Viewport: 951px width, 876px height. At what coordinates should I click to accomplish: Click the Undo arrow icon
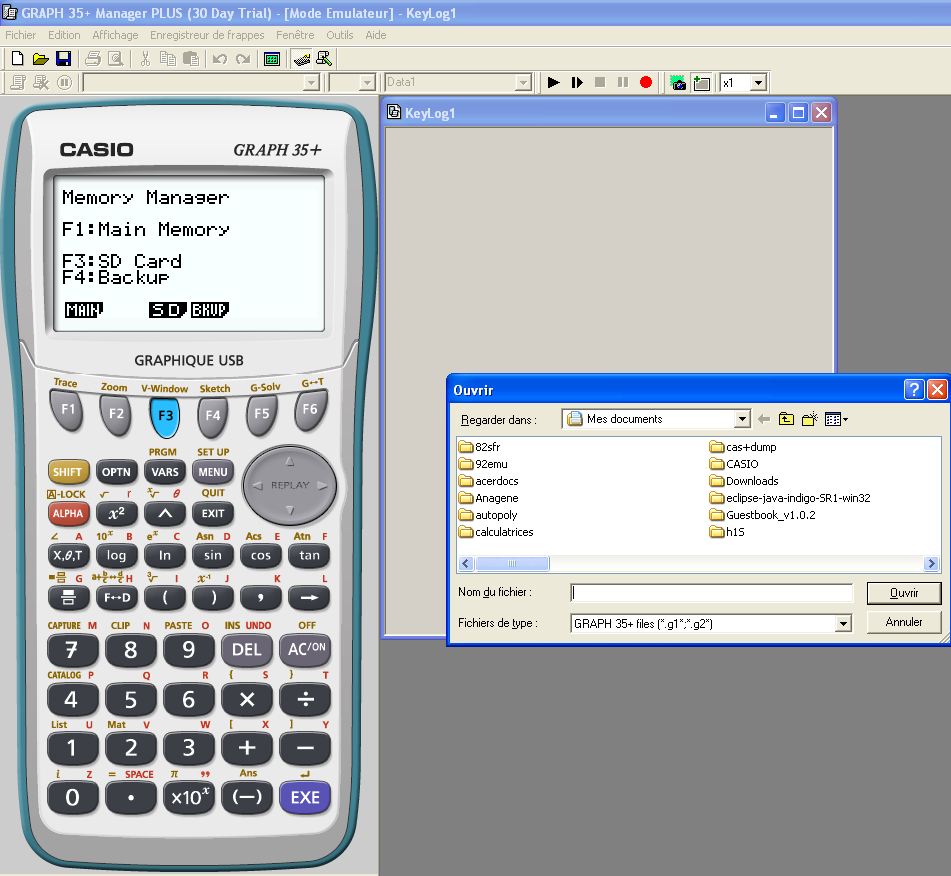click(x=220, y=59)
